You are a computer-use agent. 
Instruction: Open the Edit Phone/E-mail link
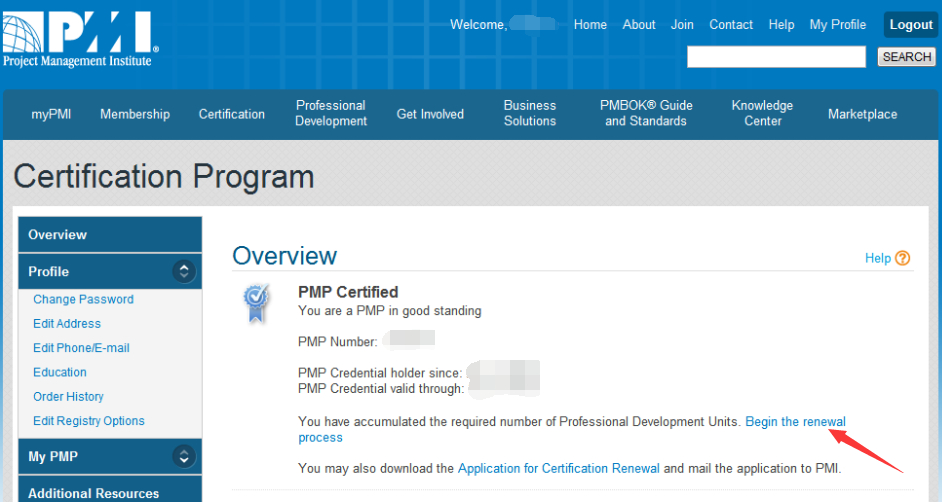point(81,348)
